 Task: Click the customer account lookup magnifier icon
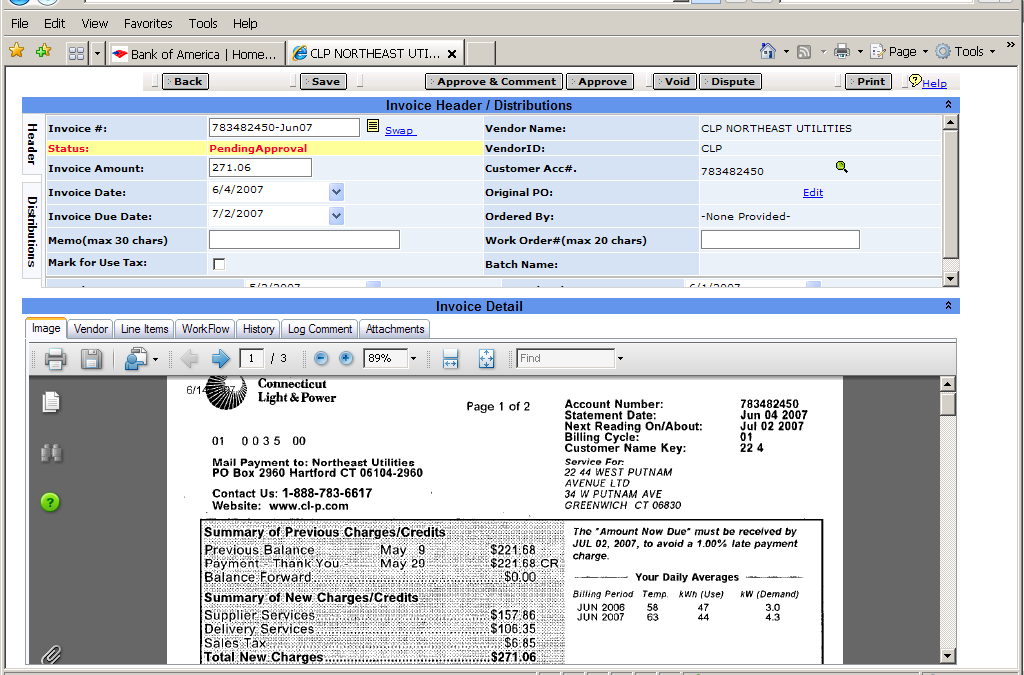coord(841,167)
